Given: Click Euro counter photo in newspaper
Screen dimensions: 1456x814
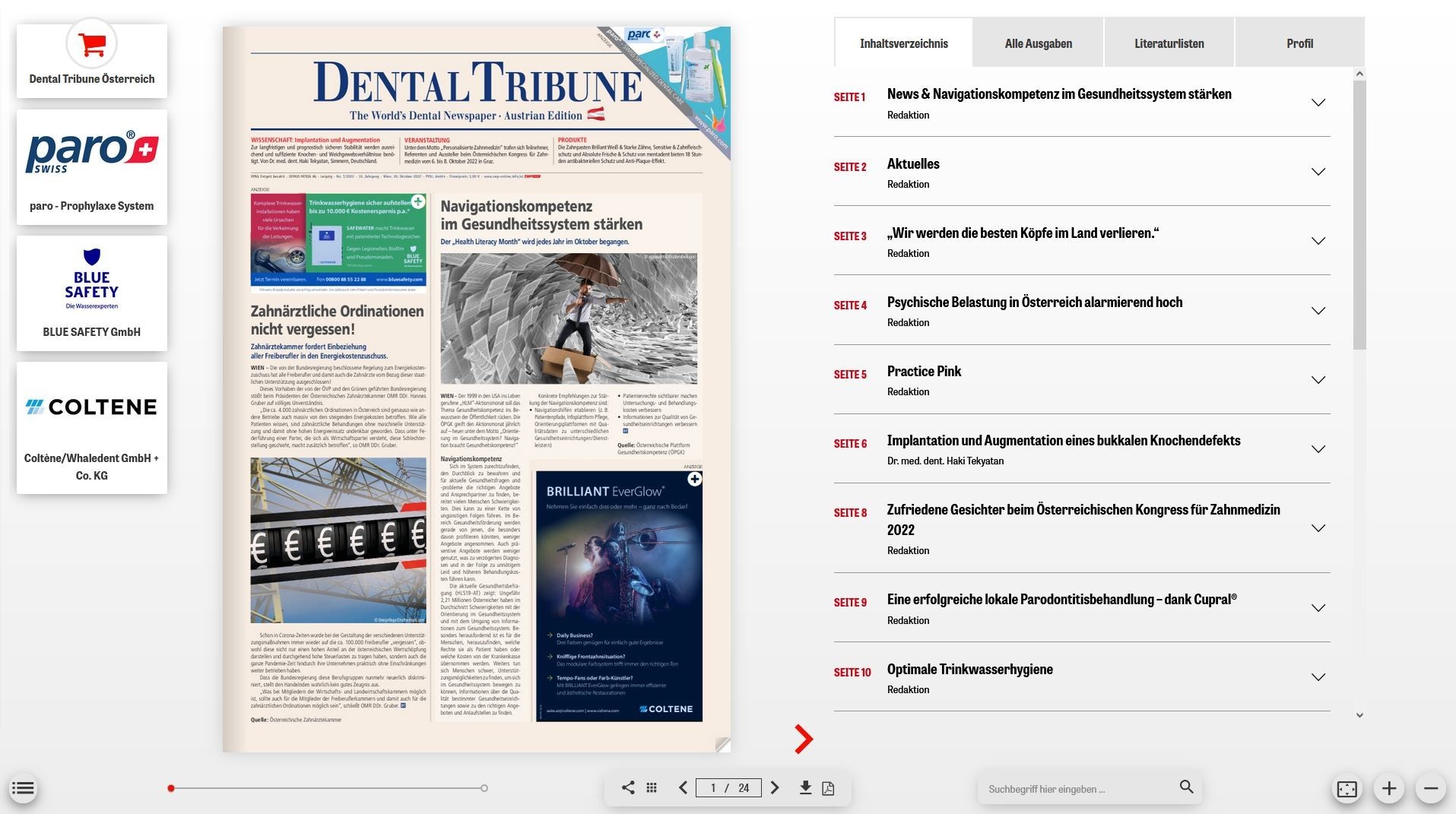Looking at the screenshot, I should point(338,540).
